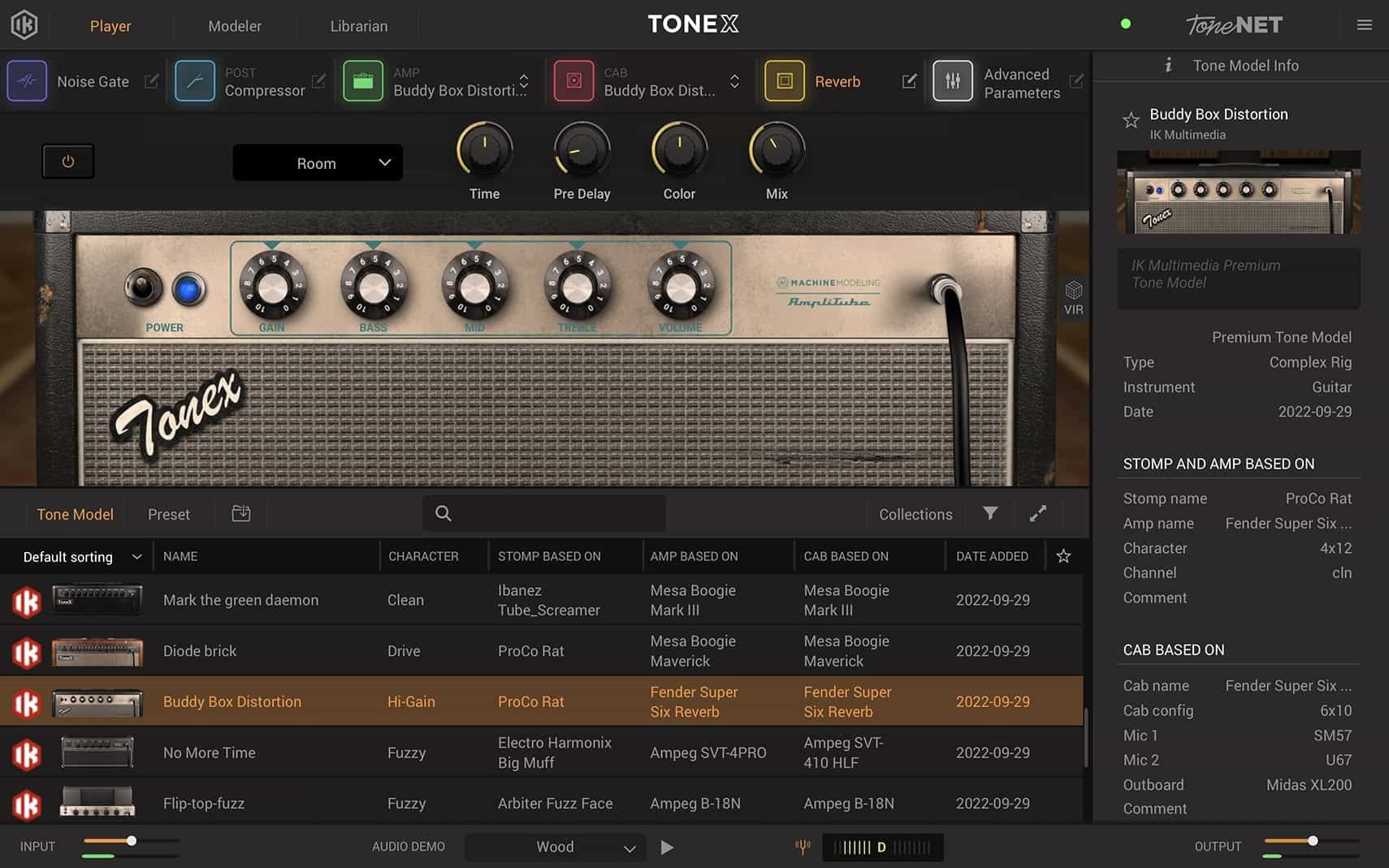Click the Tone Model Info icon
The width and height of the screenshot is (1389, 868).
[1168, 65]
